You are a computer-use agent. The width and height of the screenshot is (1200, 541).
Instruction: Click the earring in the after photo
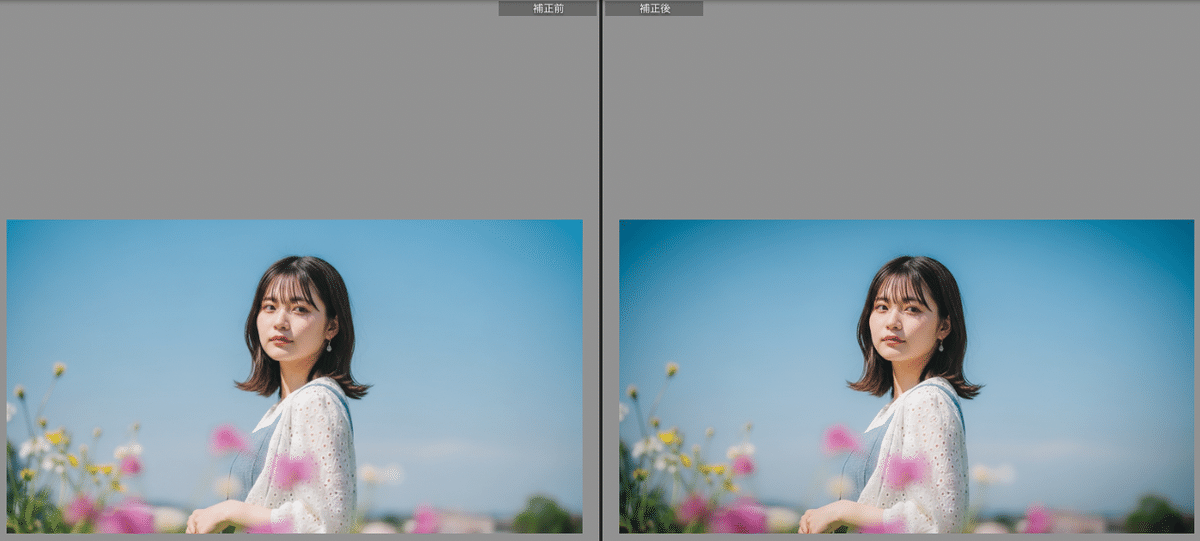tap(940, 346)
